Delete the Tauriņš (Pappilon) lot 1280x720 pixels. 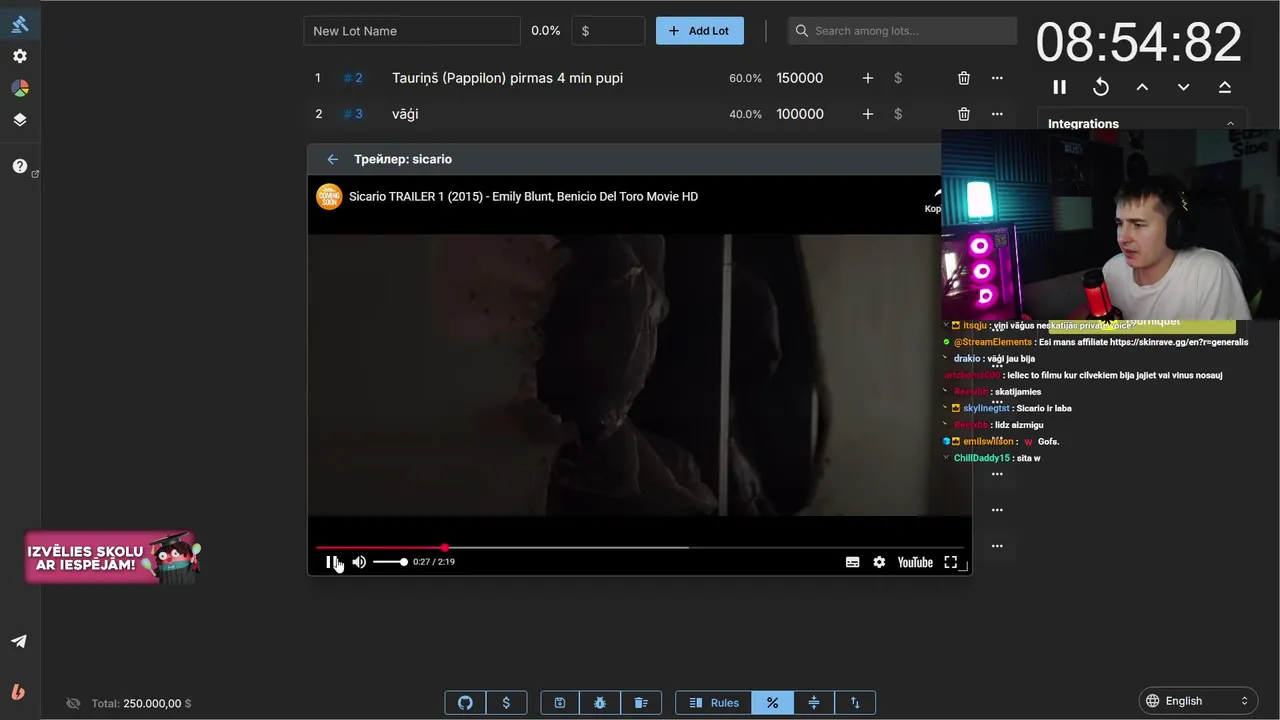click(964, 78)
